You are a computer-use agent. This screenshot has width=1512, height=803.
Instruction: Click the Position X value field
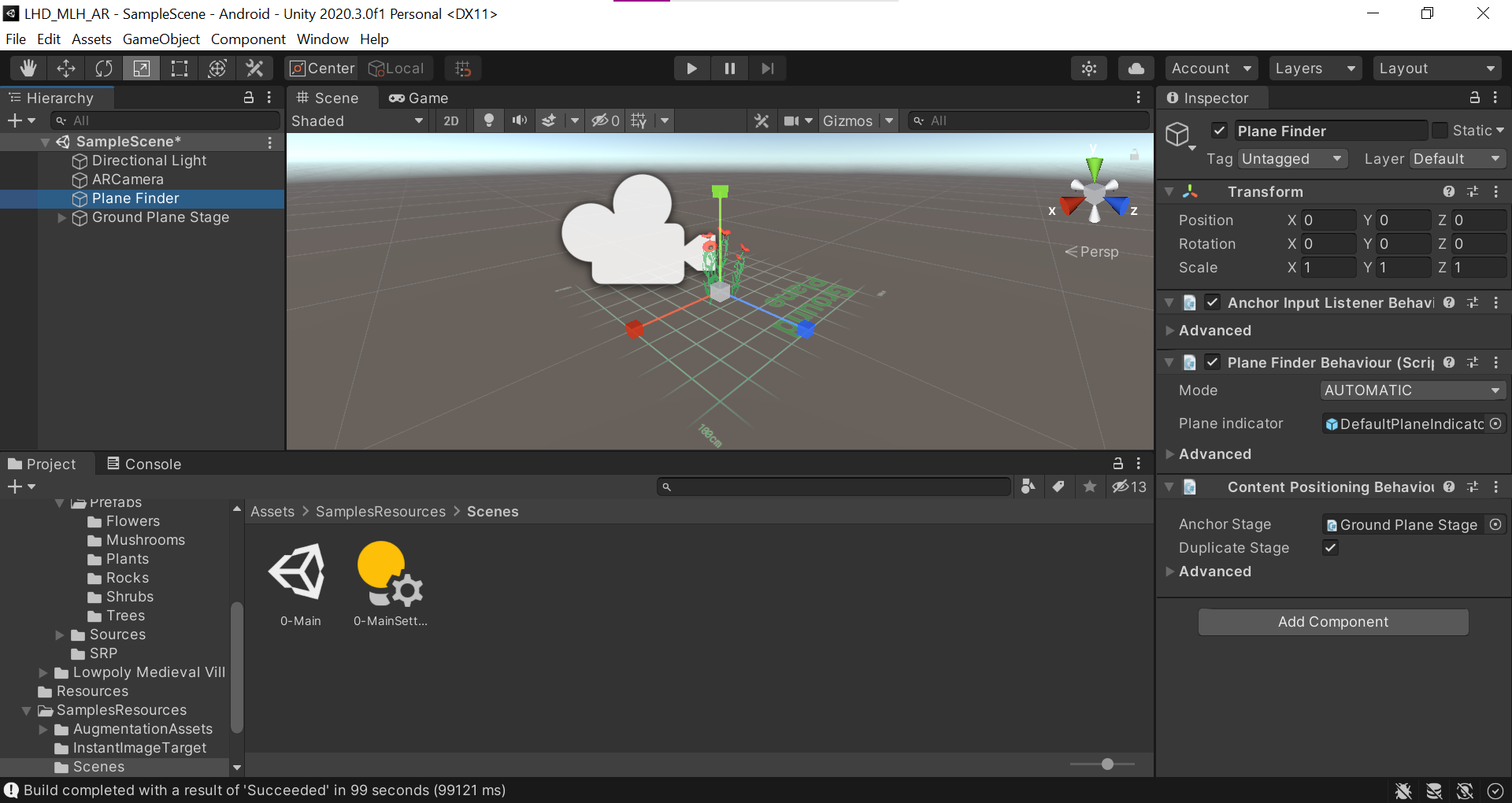(1328, 220)
